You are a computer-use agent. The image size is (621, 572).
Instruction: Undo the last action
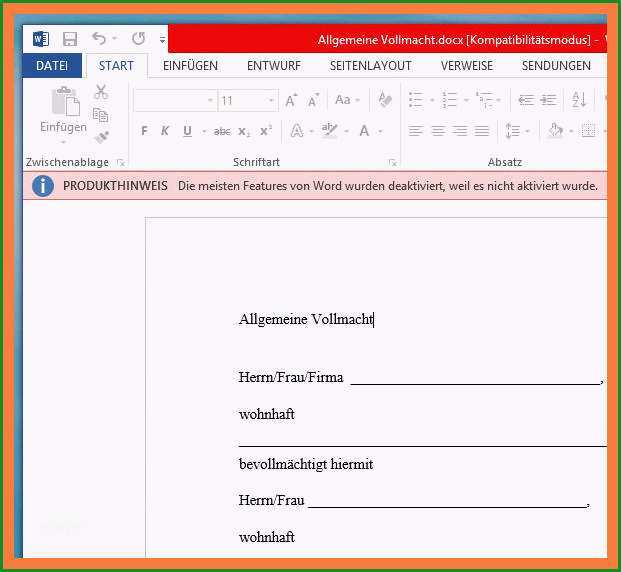99,38
